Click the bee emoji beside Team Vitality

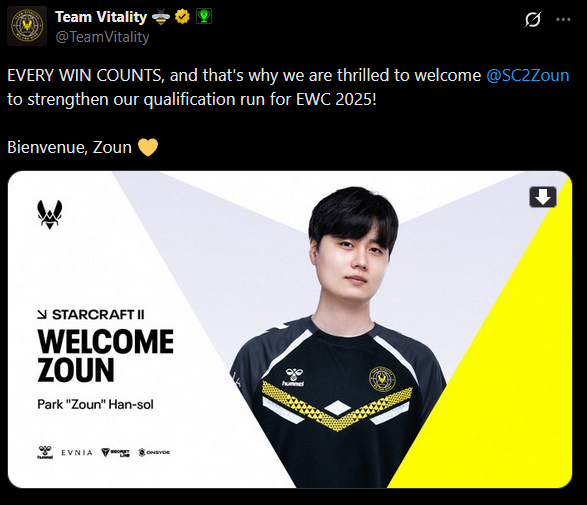click(161, 17)
